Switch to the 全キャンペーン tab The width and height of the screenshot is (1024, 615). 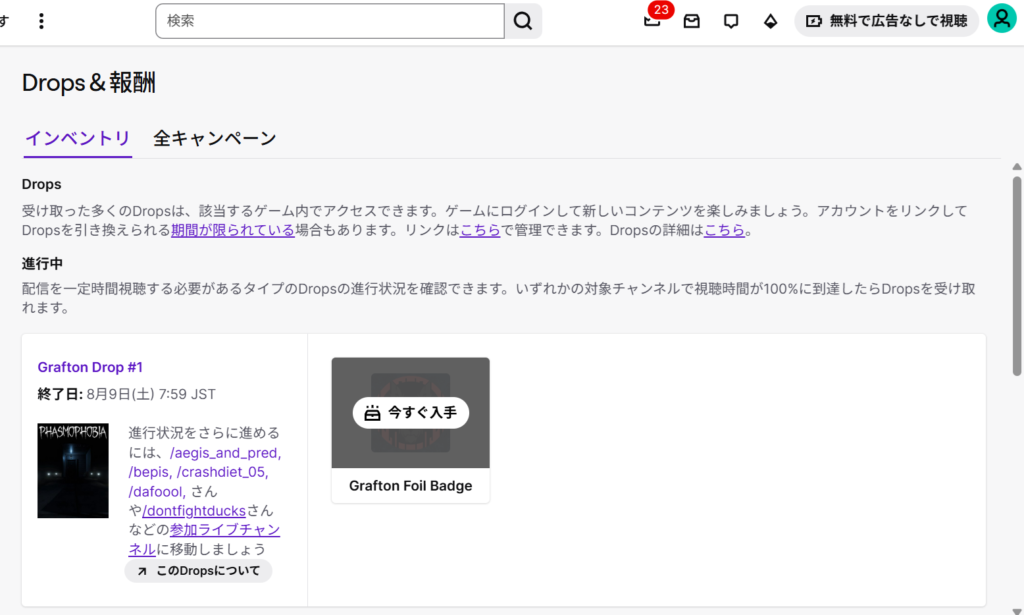(x=215, y=138)
